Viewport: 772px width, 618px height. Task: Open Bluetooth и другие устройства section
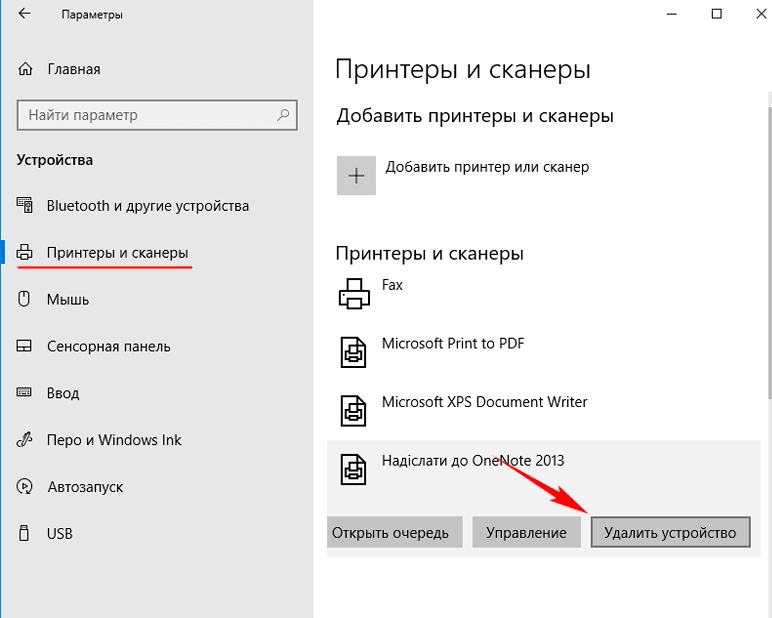pyautogui.click(x=147, y=206)
